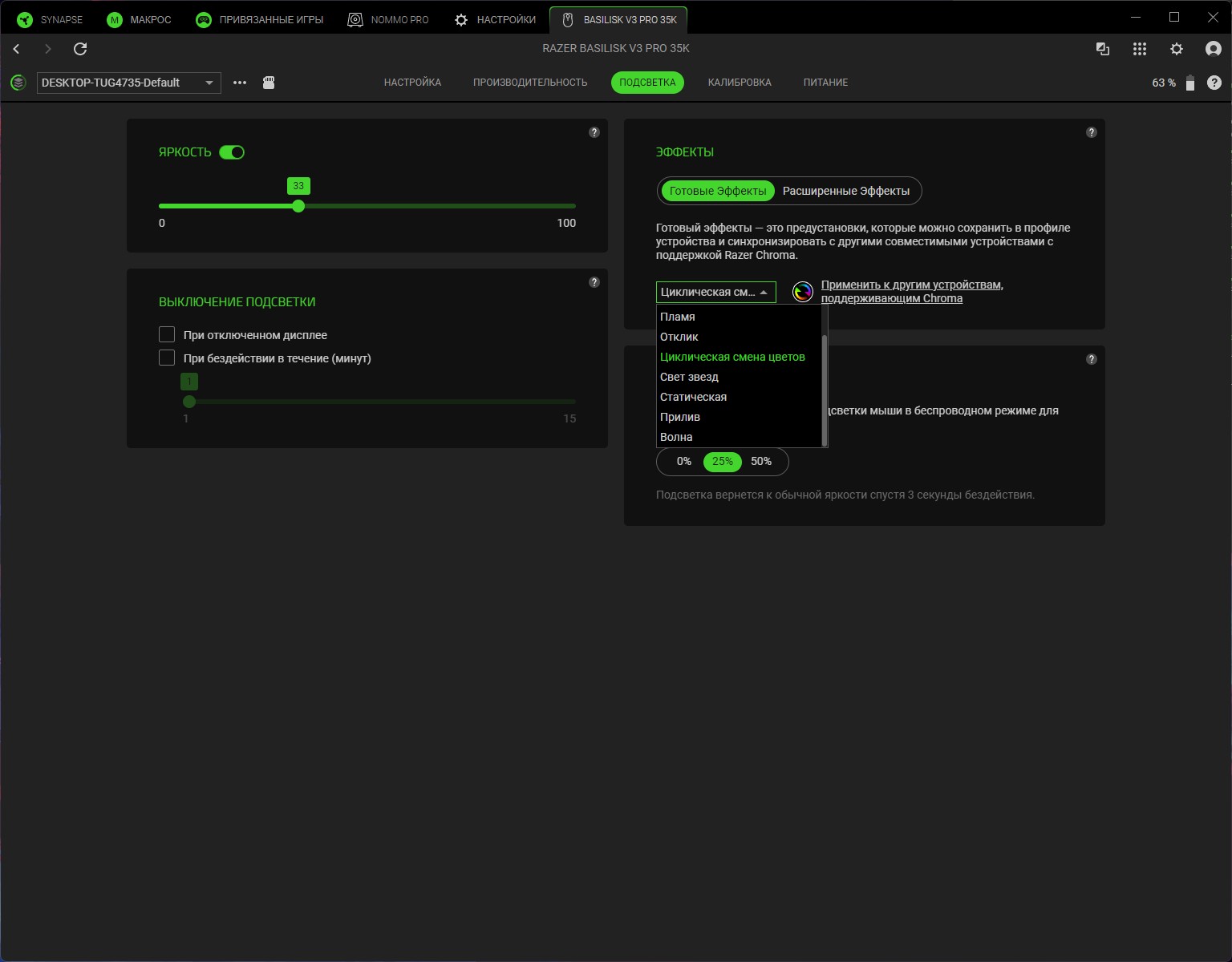Select the Подсветка section
This screenshot has width=1232, height=962.
[x=647, y=83]
